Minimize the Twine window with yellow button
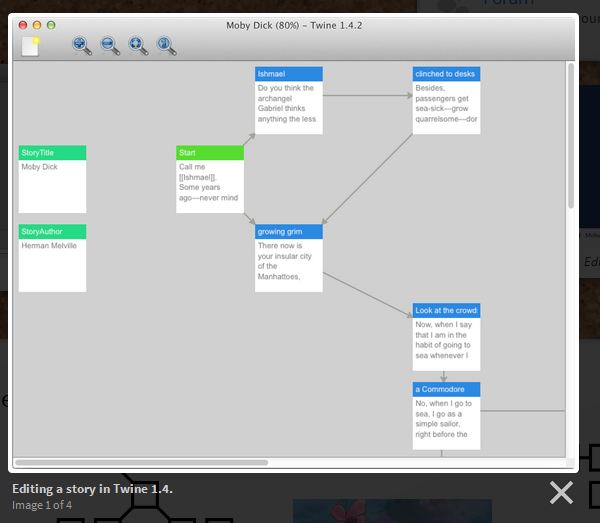Viewport: 600px width, 523px height. pos(37,25)
